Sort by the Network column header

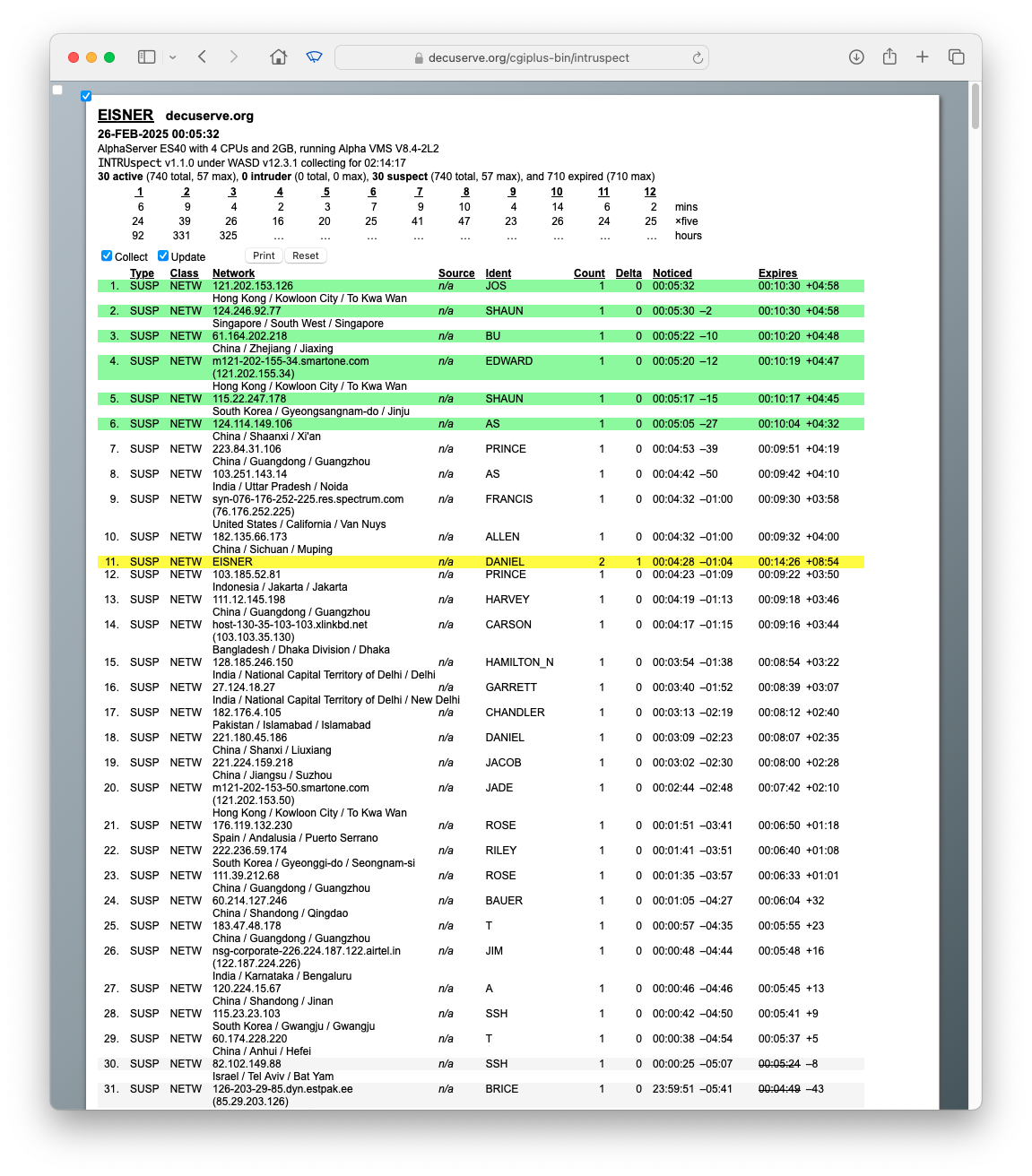pyautogui.click(x=233, y=273)
